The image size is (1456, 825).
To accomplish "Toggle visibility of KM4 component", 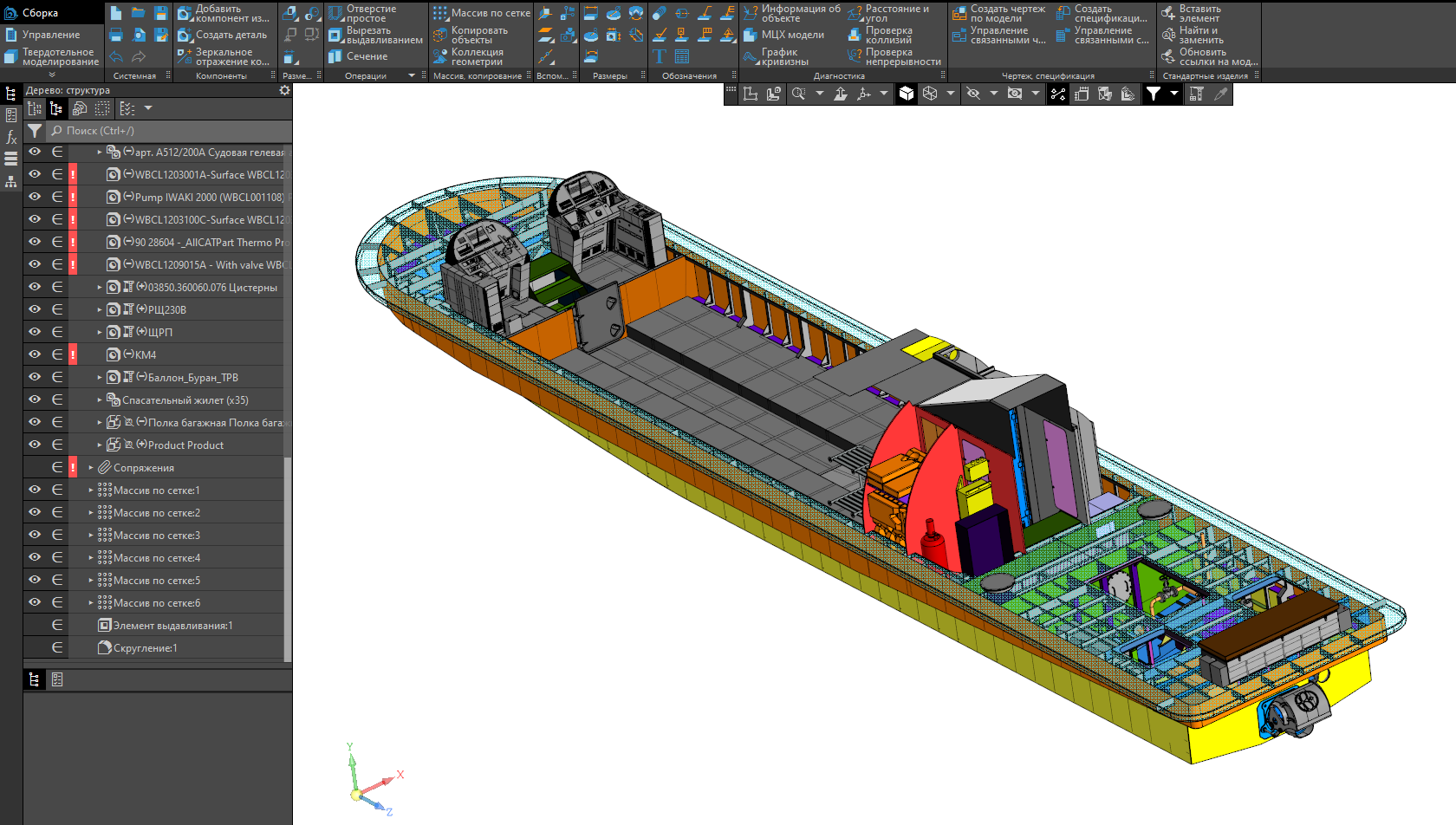I will tap(35, 354).
